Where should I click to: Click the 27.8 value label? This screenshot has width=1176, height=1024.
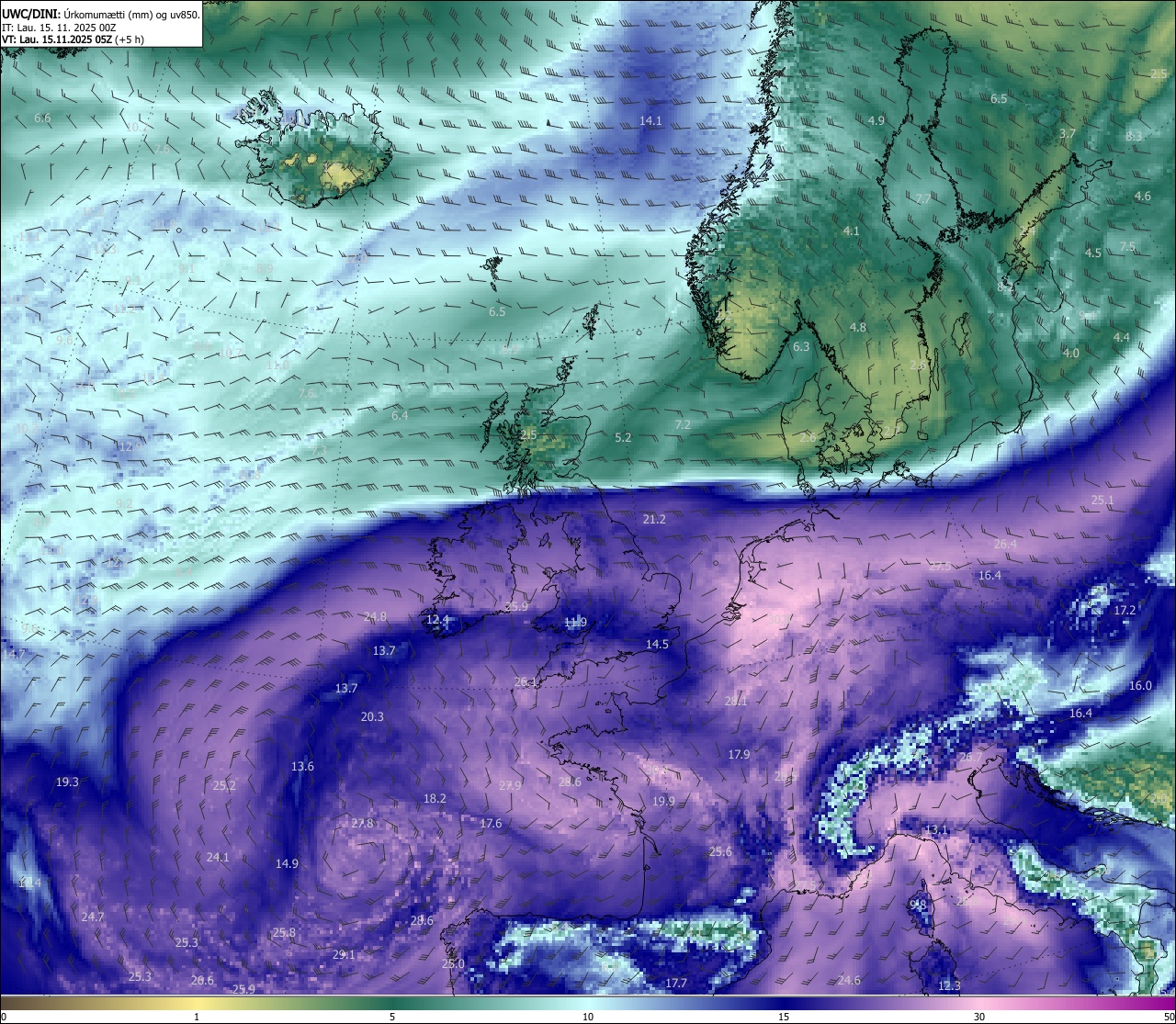(x=362, y=823)
